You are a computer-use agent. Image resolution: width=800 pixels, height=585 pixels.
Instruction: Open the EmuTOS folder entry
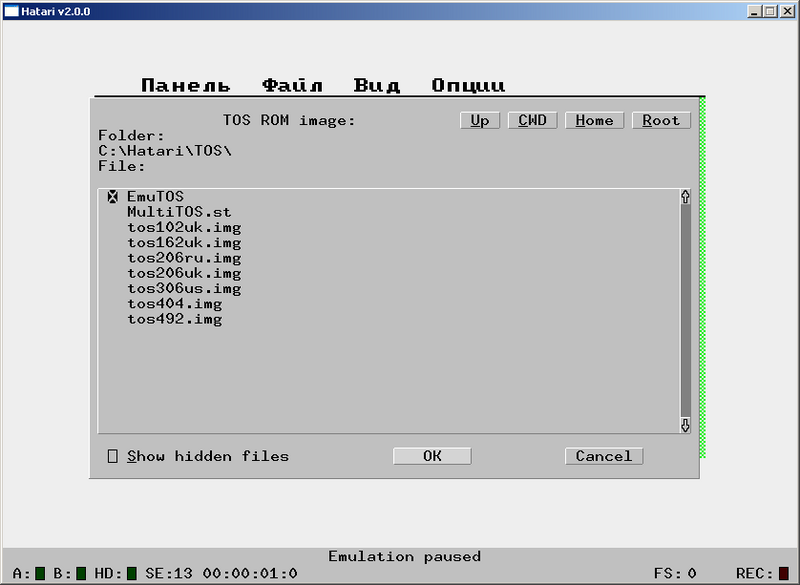[x=155, y=196]
